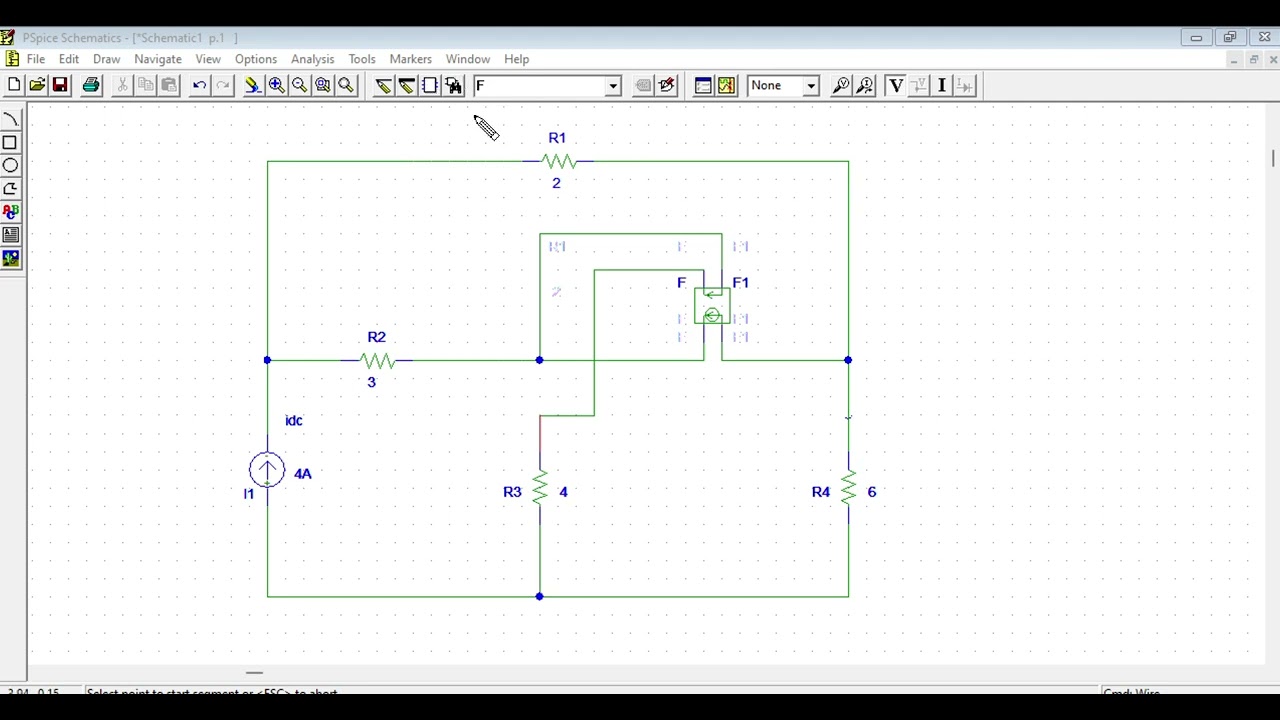1280x720 pixels.
Task: Zoom to selected area
Action: tap(322, 86)
